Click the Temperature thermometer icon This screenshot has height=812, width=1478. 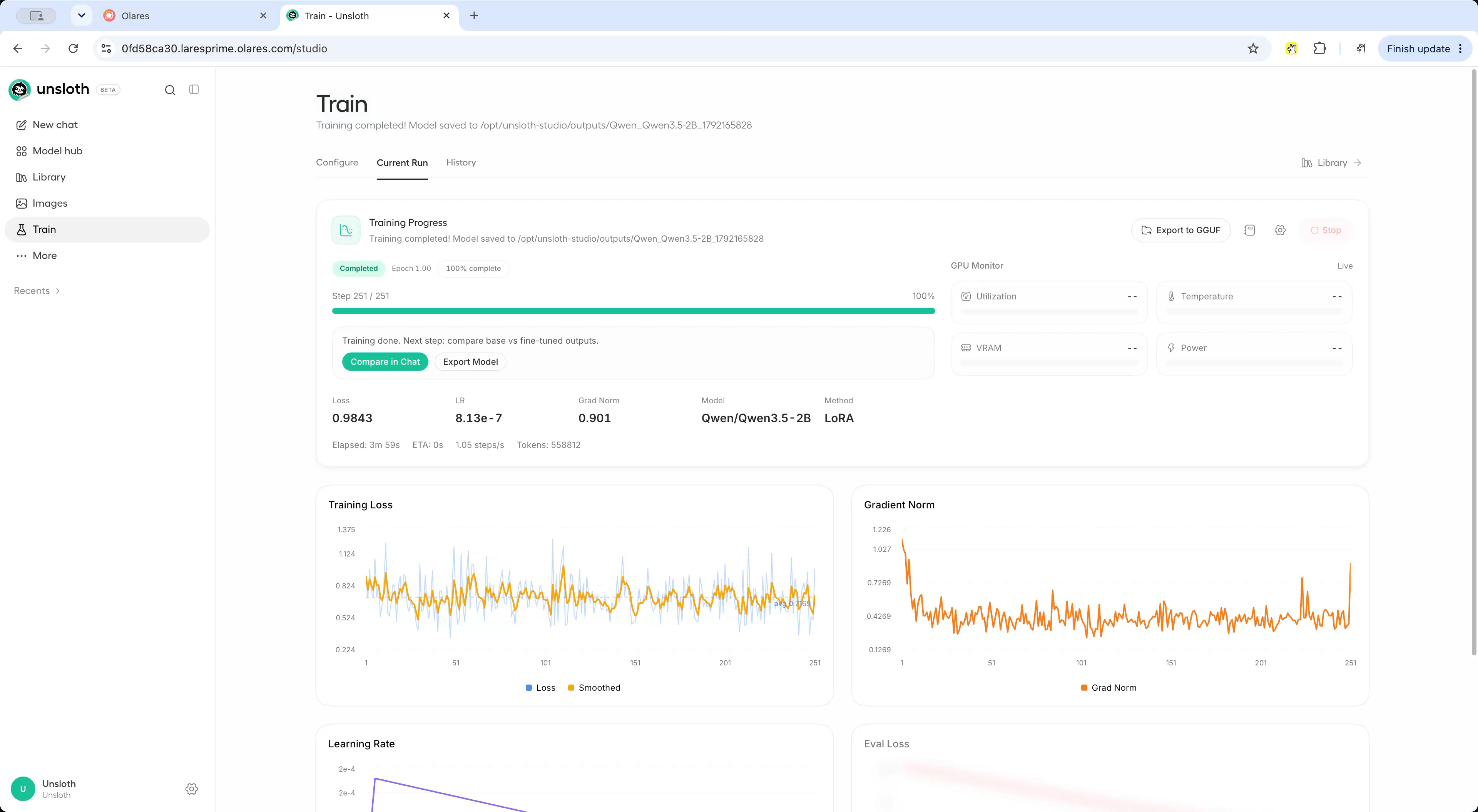click(1171, 297)
